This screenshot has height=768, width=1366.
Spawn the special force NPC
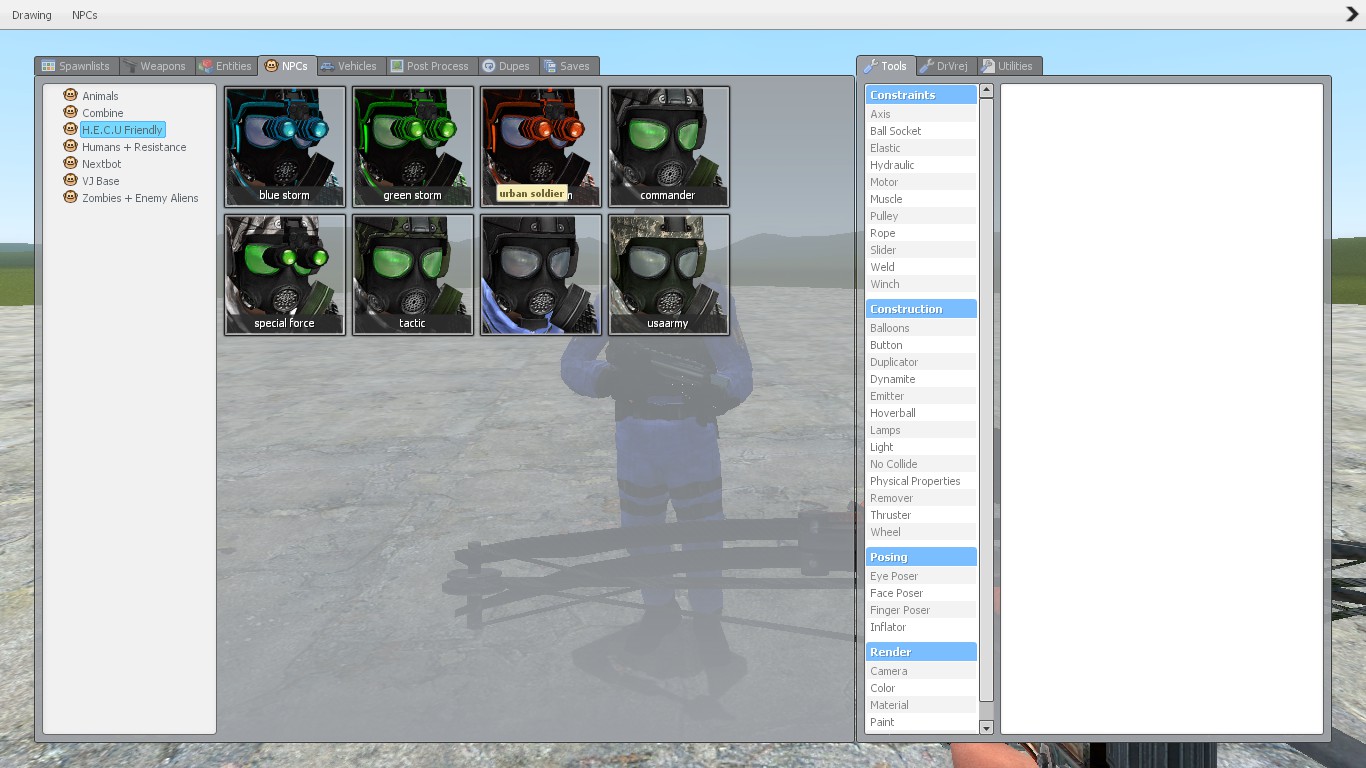coord(285,274)
